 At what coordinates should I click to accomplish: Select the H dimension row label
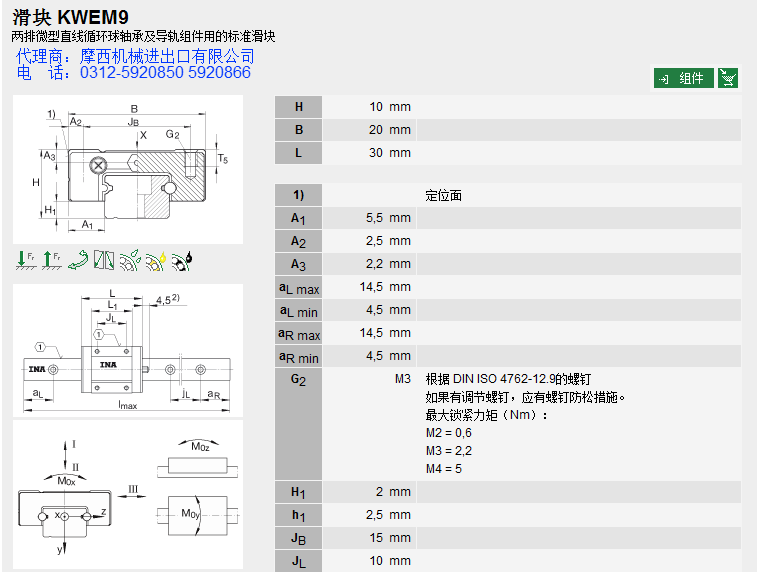pos(298,107)
